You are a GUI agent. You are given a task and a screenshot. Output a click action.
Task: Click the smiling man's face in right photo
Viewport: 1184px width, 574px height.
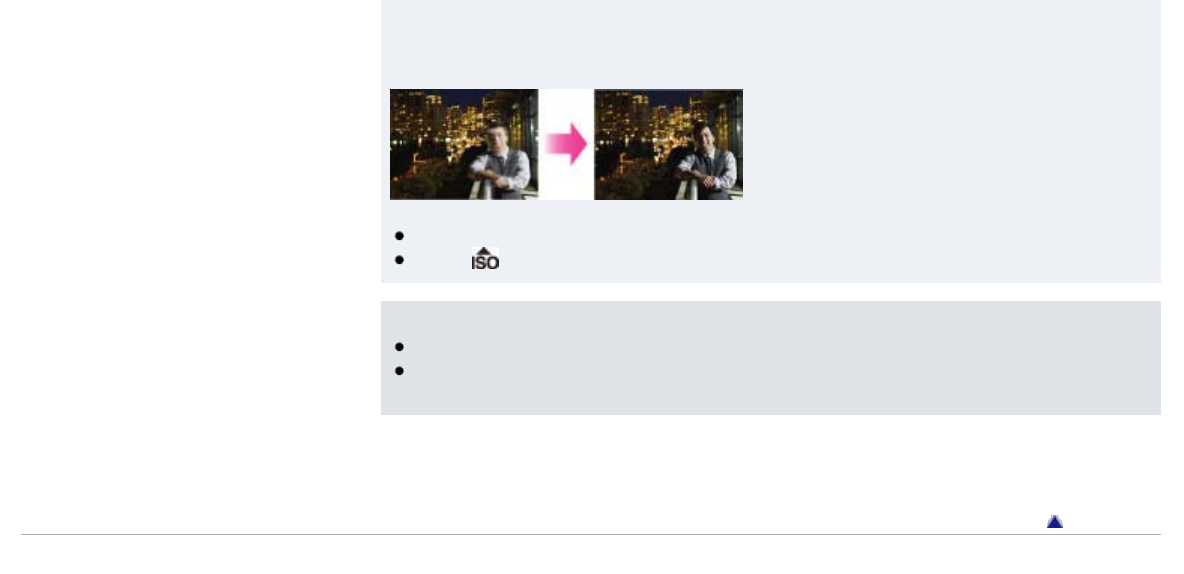point(703,137)
